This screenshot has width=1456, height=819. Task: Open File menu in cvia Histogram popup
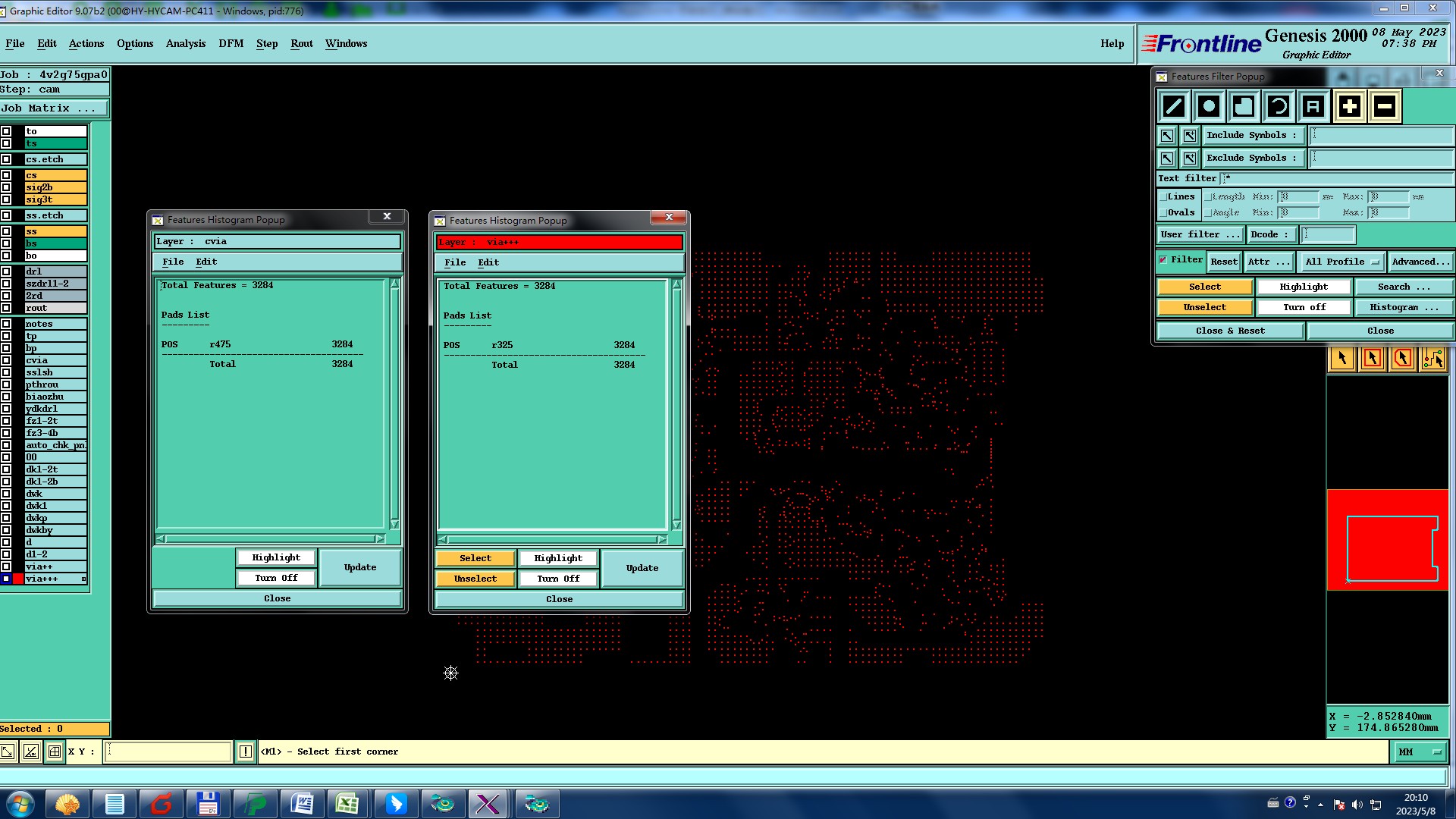tap(173, 262)
